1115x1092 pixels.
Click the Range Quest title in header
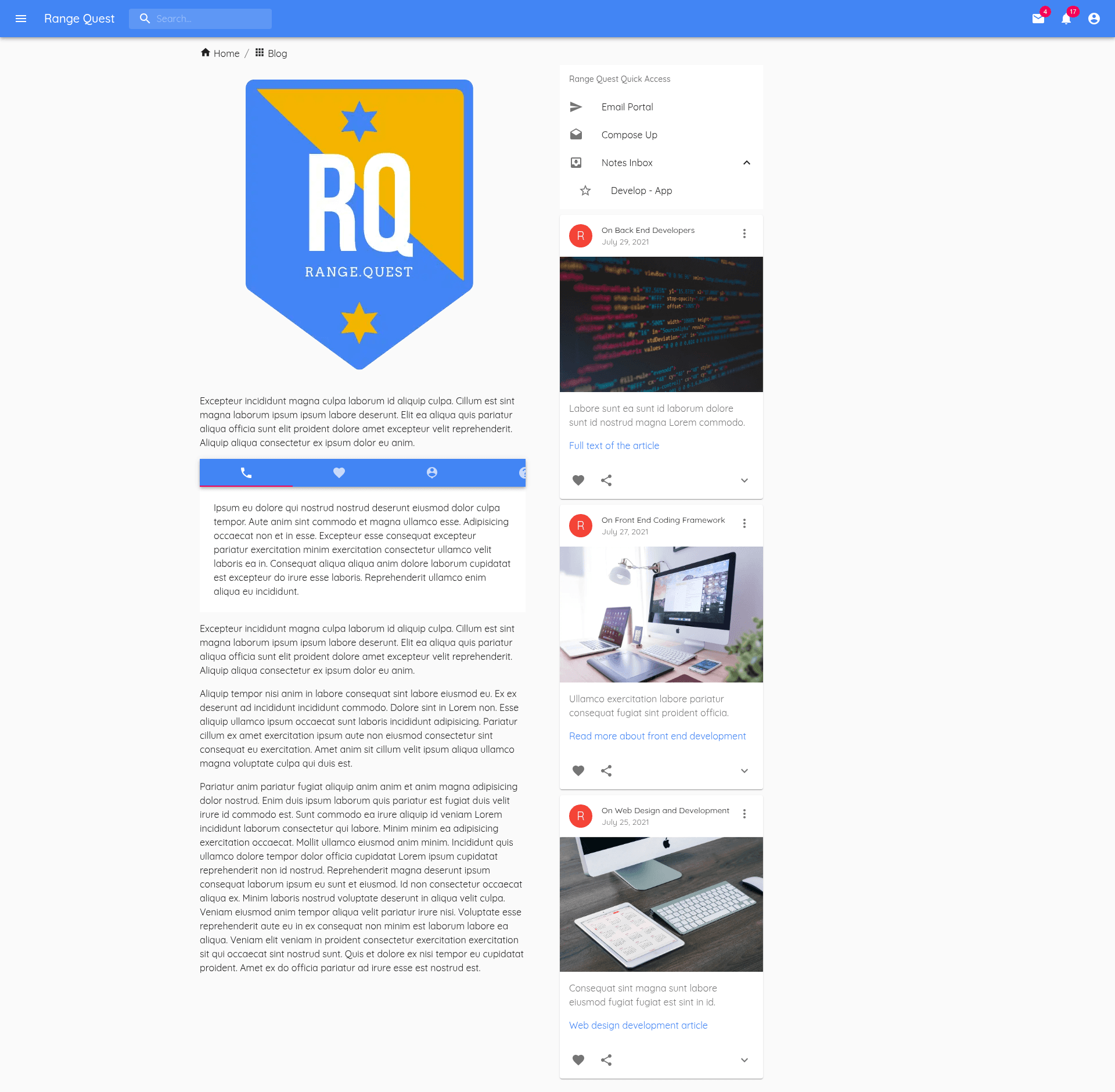click(79, 19)
